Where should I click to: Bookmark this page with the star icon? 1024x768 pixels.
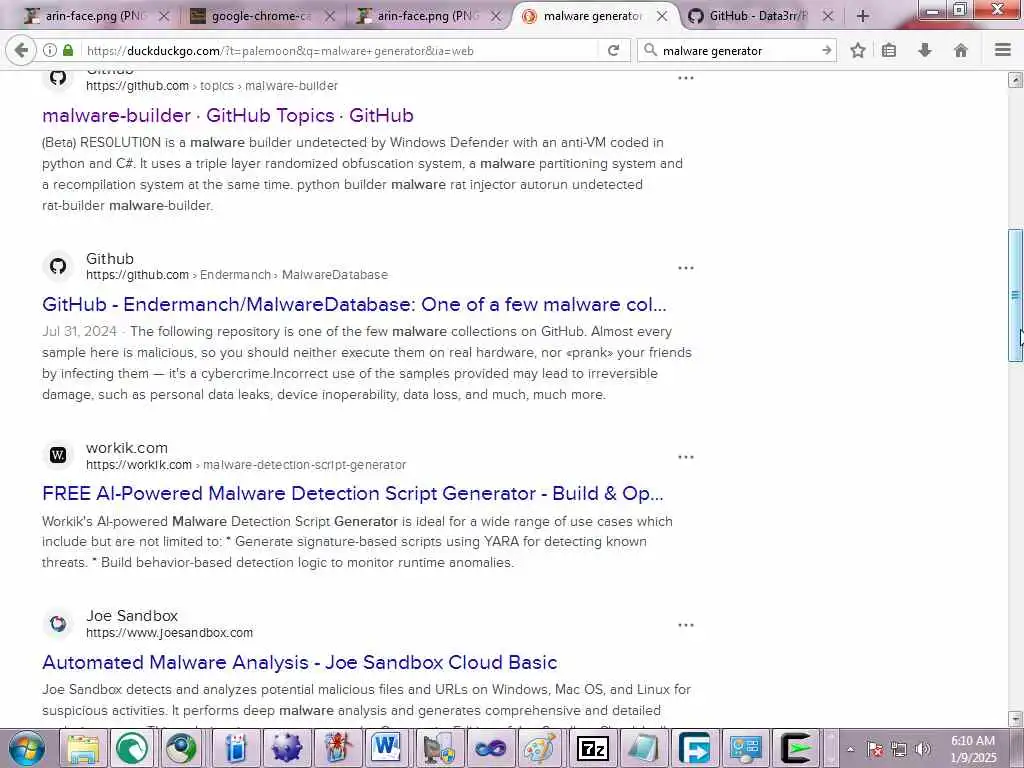pos(857,50)
